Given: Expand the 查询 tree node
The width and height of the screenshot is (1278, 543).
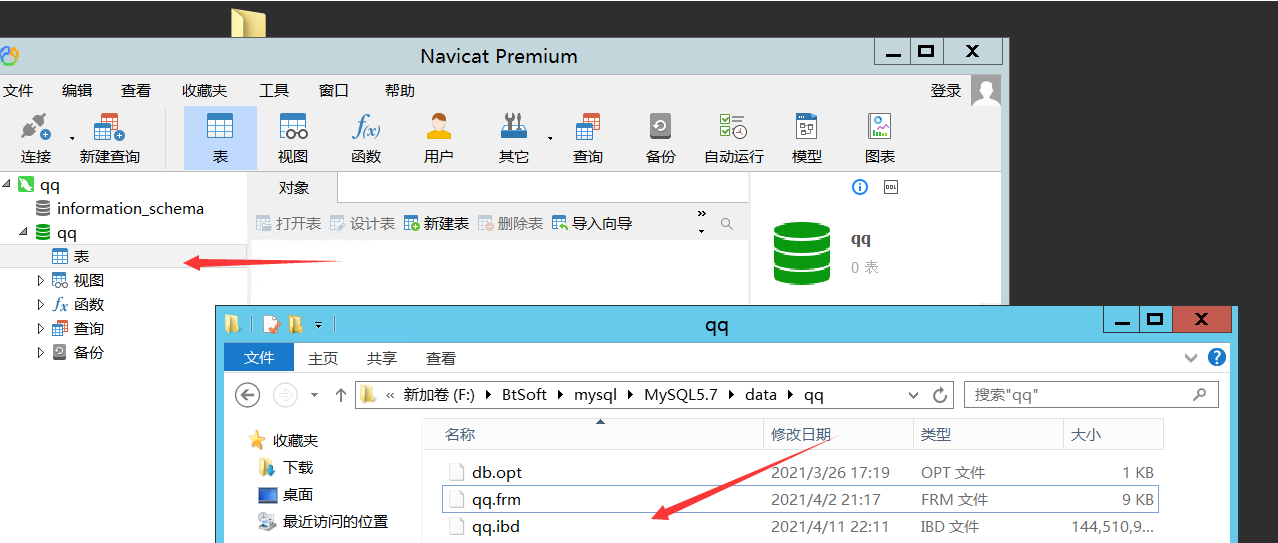Looking at the screenshot, I should coord(41,328).
